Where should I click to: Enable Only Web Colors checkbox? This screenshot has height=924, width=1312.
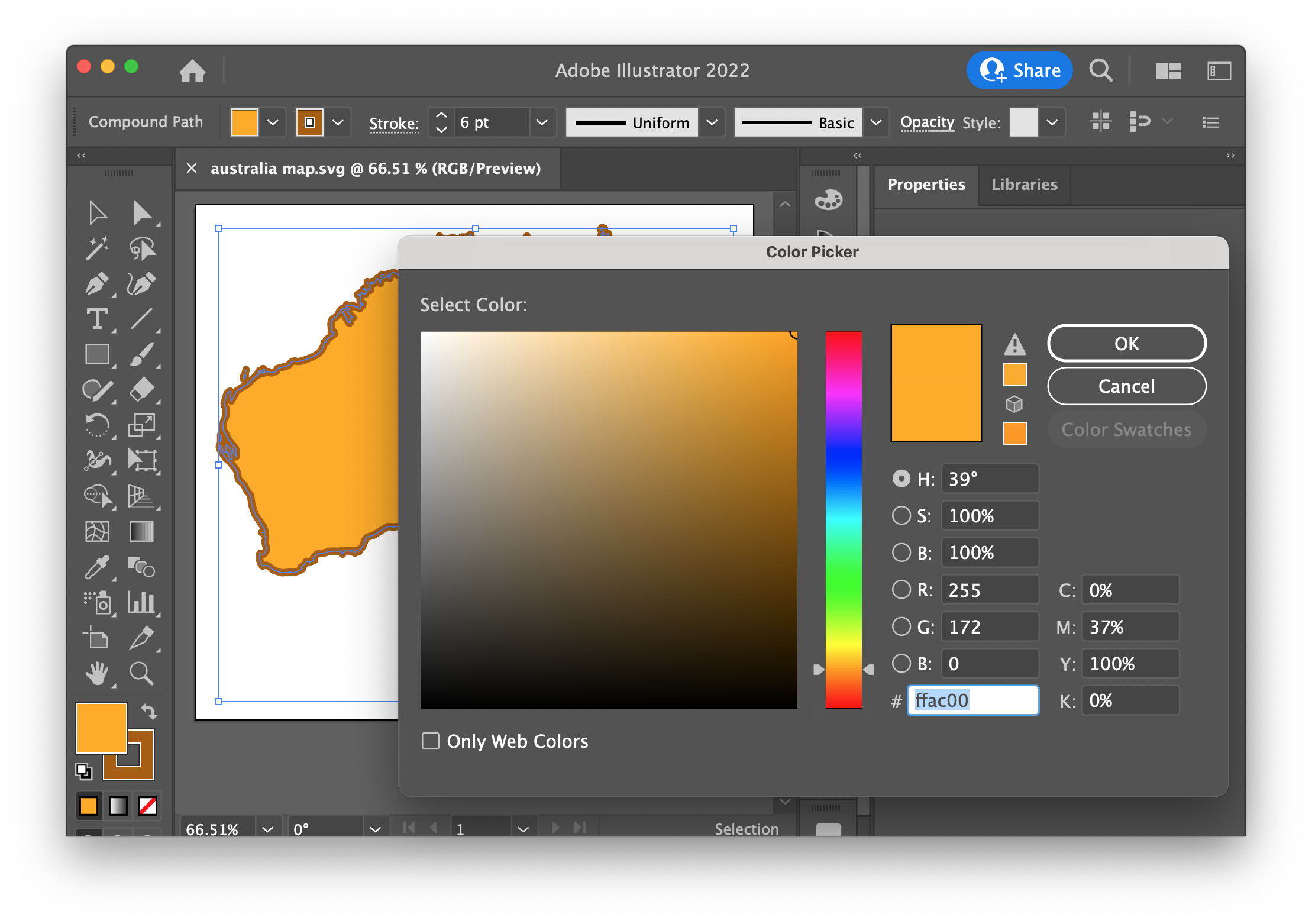coord(431,741)
